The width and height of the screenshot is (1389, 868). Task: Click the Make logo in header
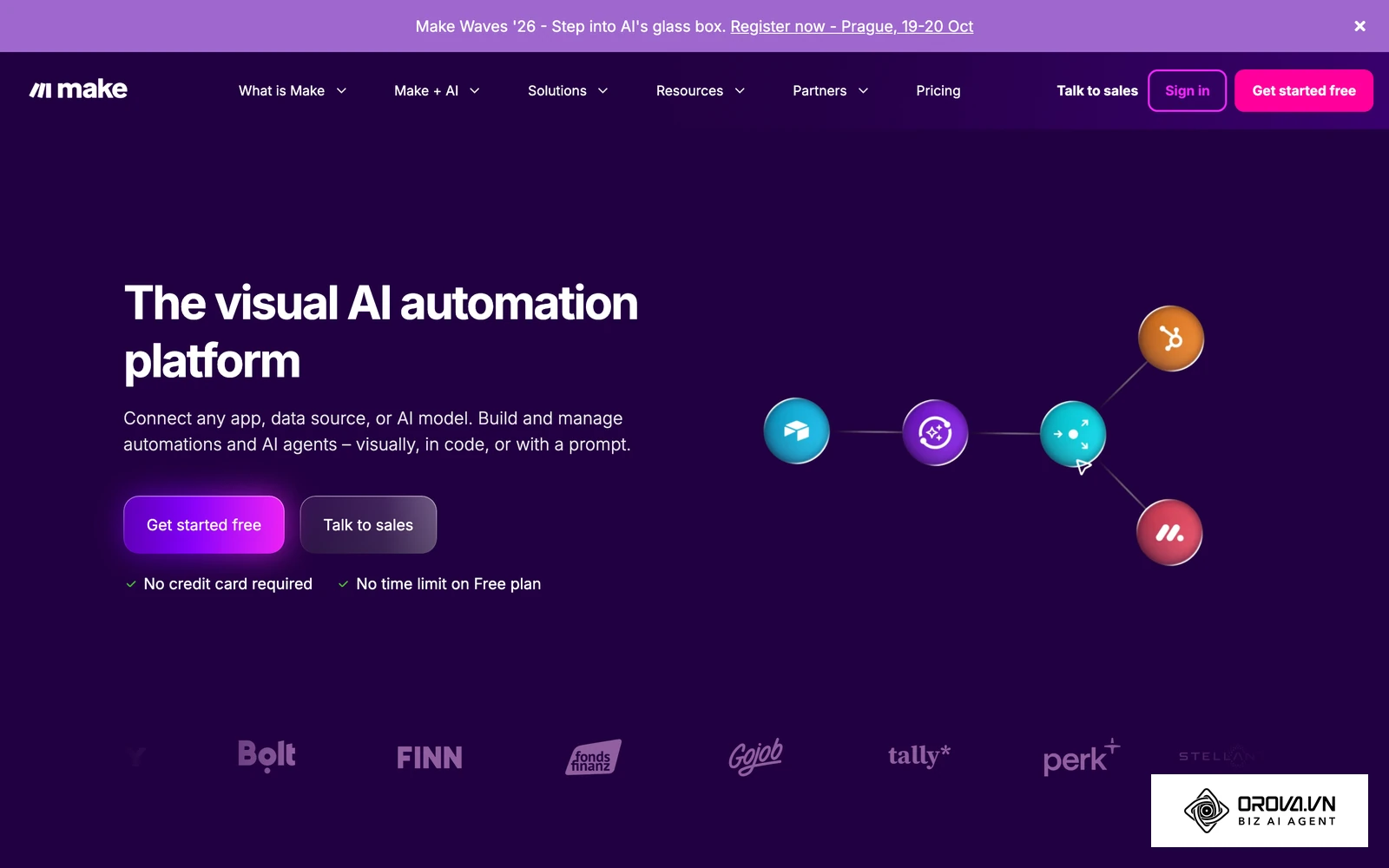coord(78,89)
